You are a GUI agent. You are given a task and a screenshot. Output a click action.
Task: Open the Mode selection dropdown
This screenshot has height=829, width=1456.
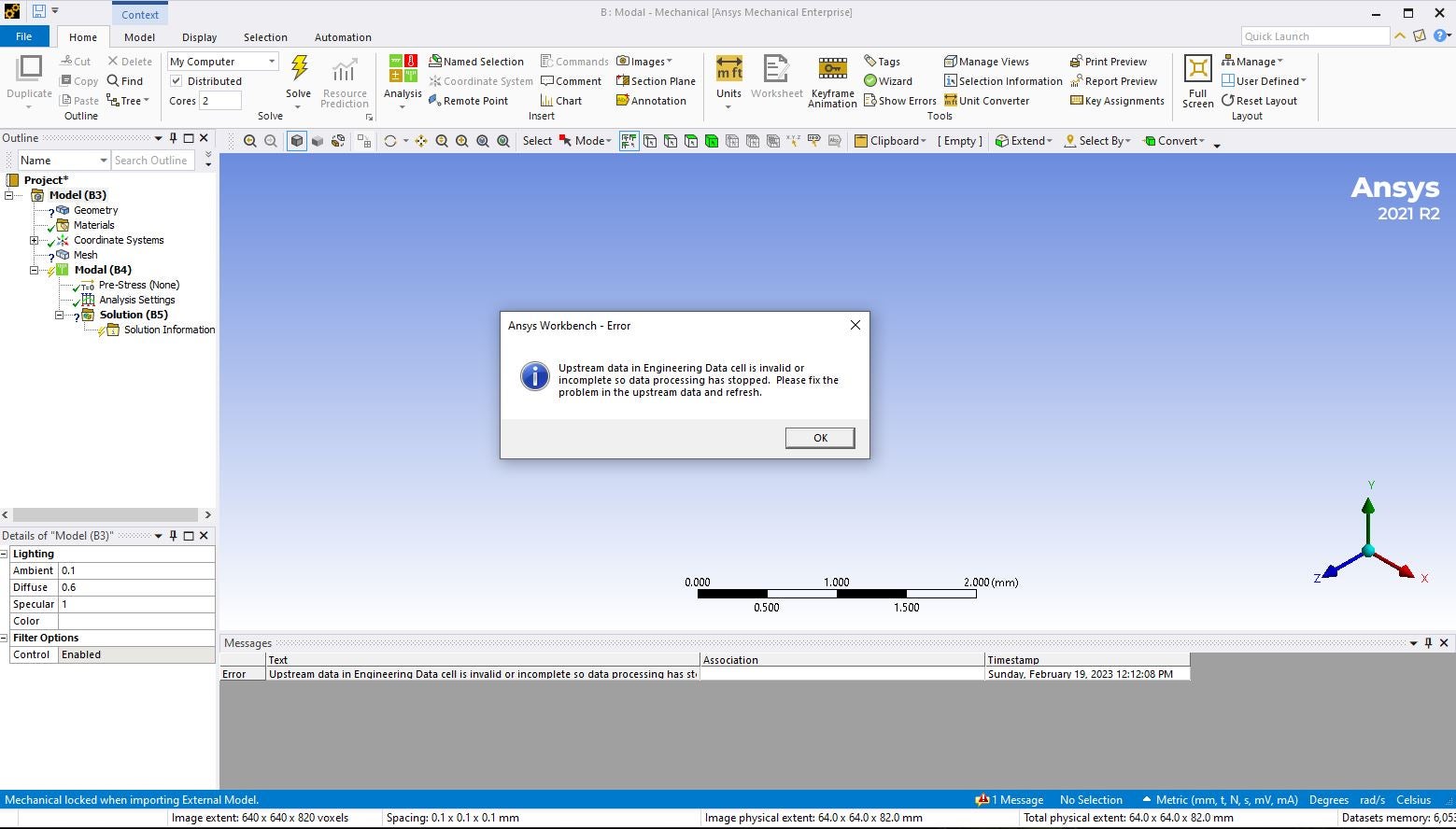(586, 141)
